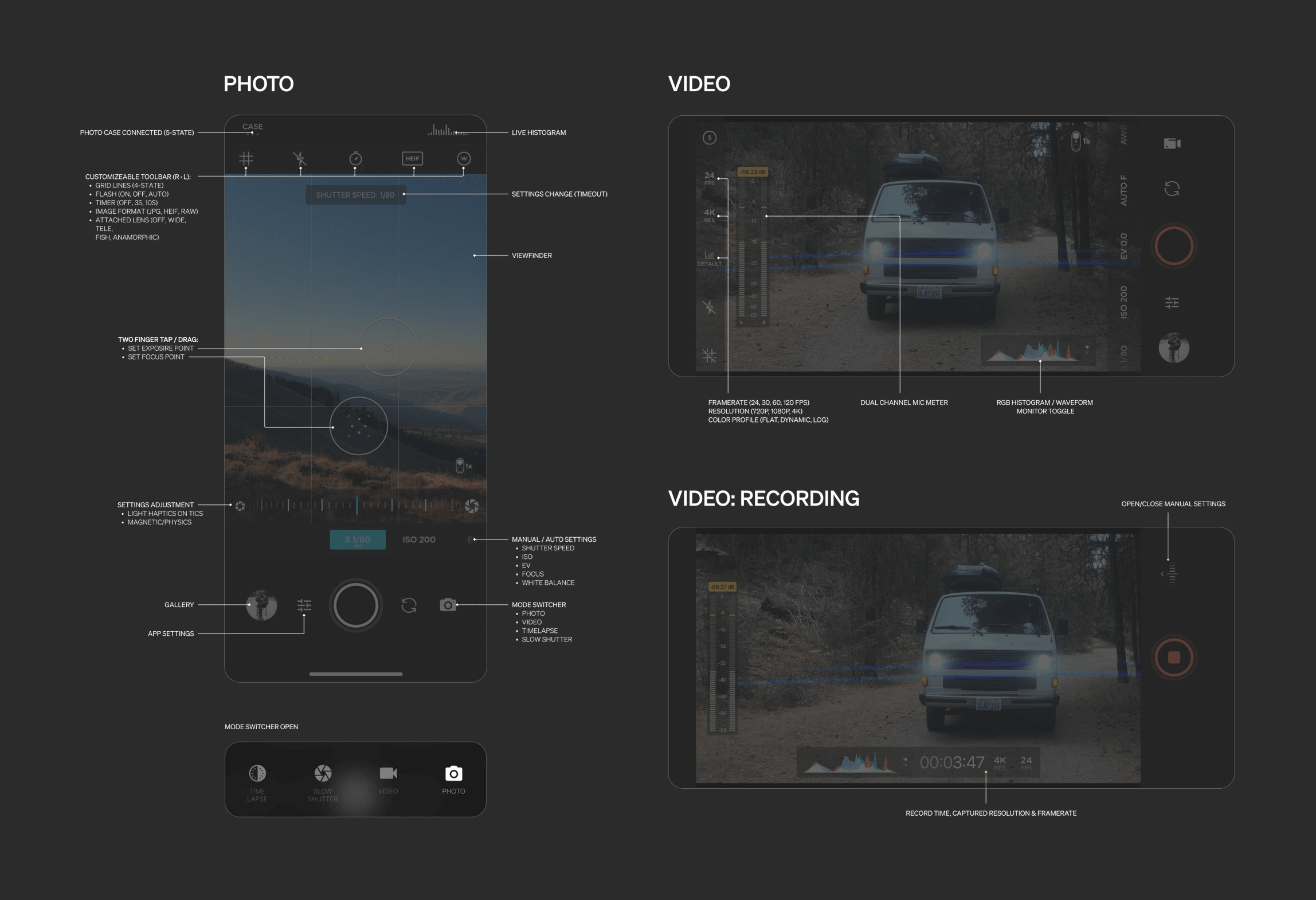Tap the live histogram in Photo screen
1316x900 pixels.
point(448,130)
